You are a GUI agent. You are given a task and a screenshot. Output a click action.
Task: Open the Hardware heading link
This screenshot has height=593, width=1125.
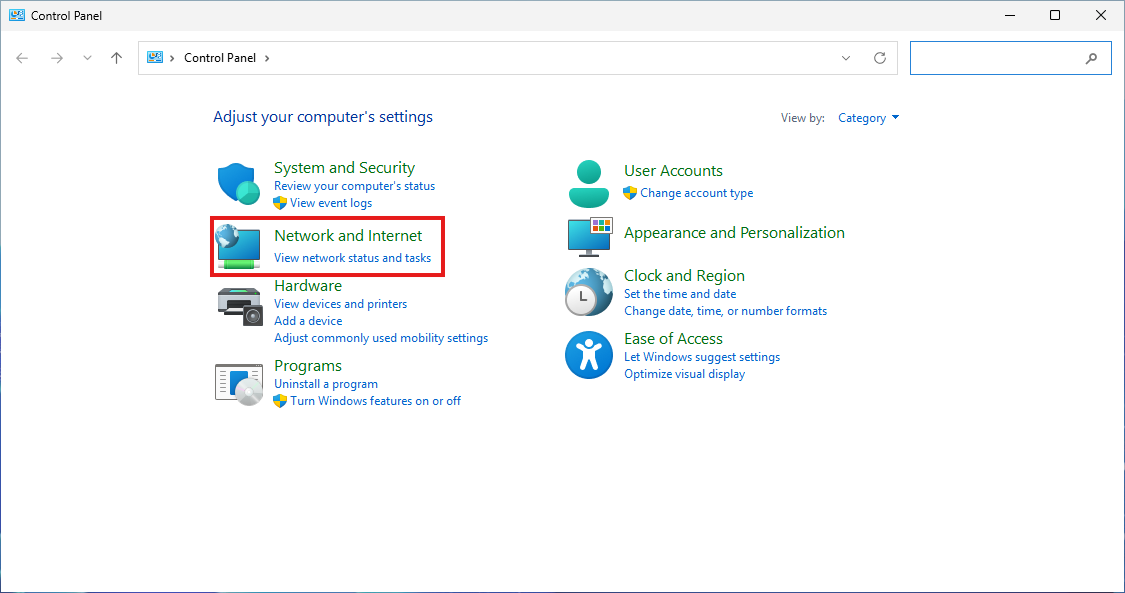(308, 285)
